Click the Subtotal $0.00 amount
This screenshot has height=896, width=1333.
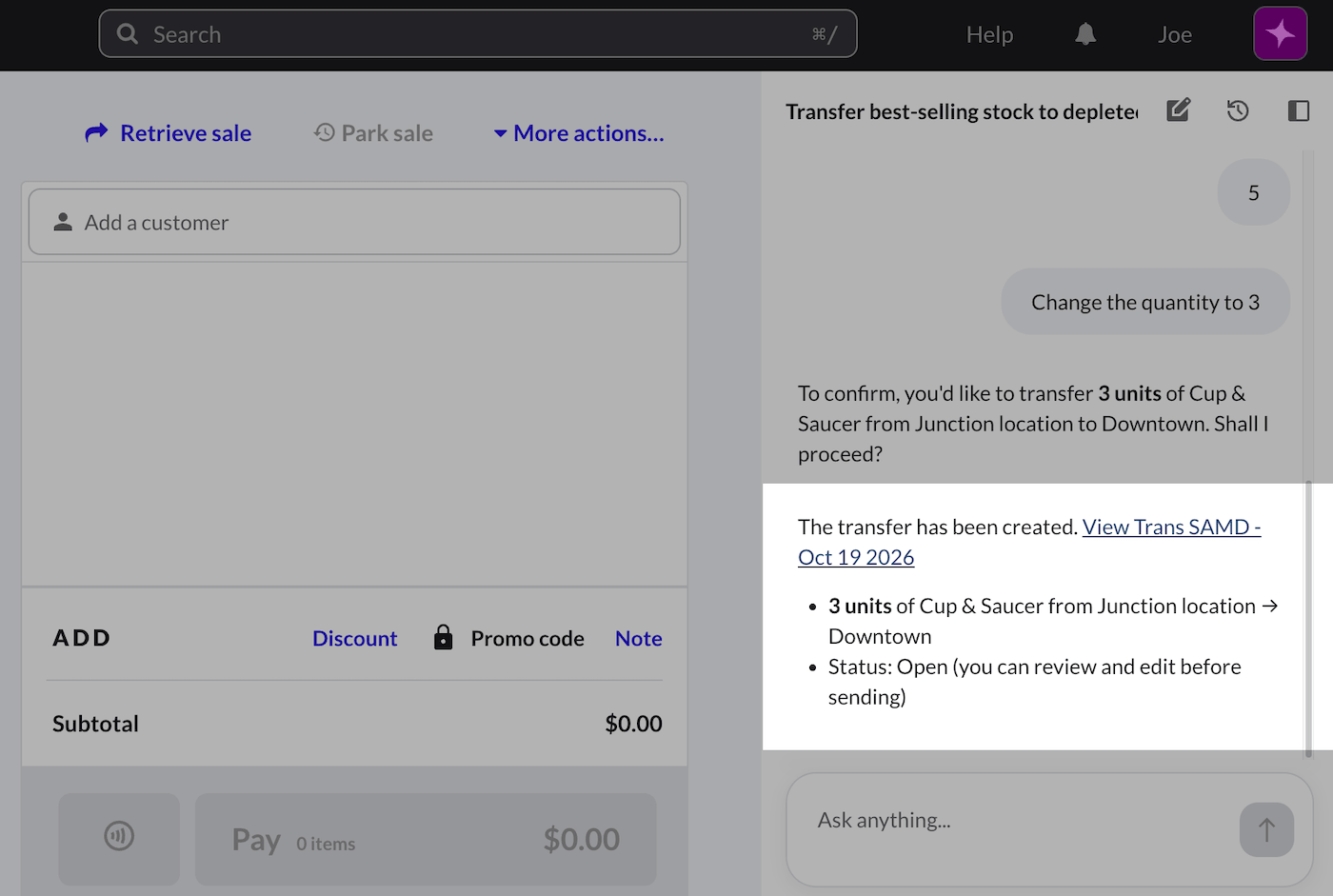(633, 724)
